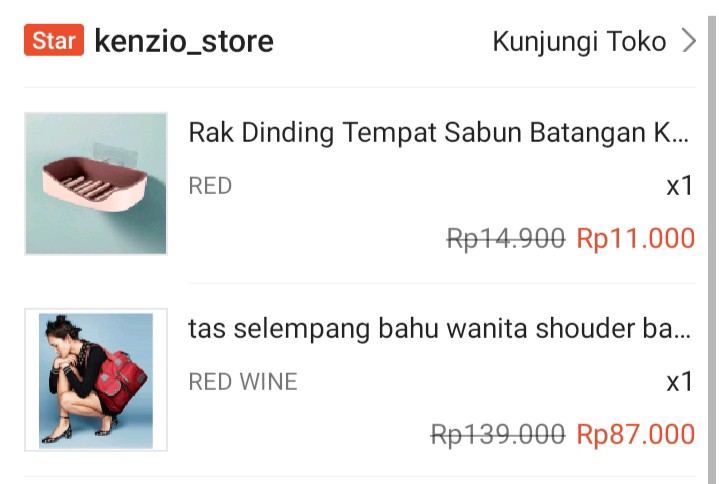Click the pink soap tray in first image

[94, 183]
